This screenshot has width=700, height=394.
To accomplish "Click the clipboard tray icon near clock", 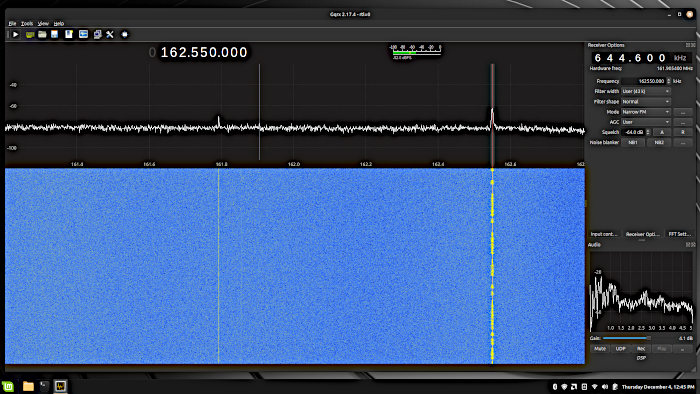I will 615,387.
